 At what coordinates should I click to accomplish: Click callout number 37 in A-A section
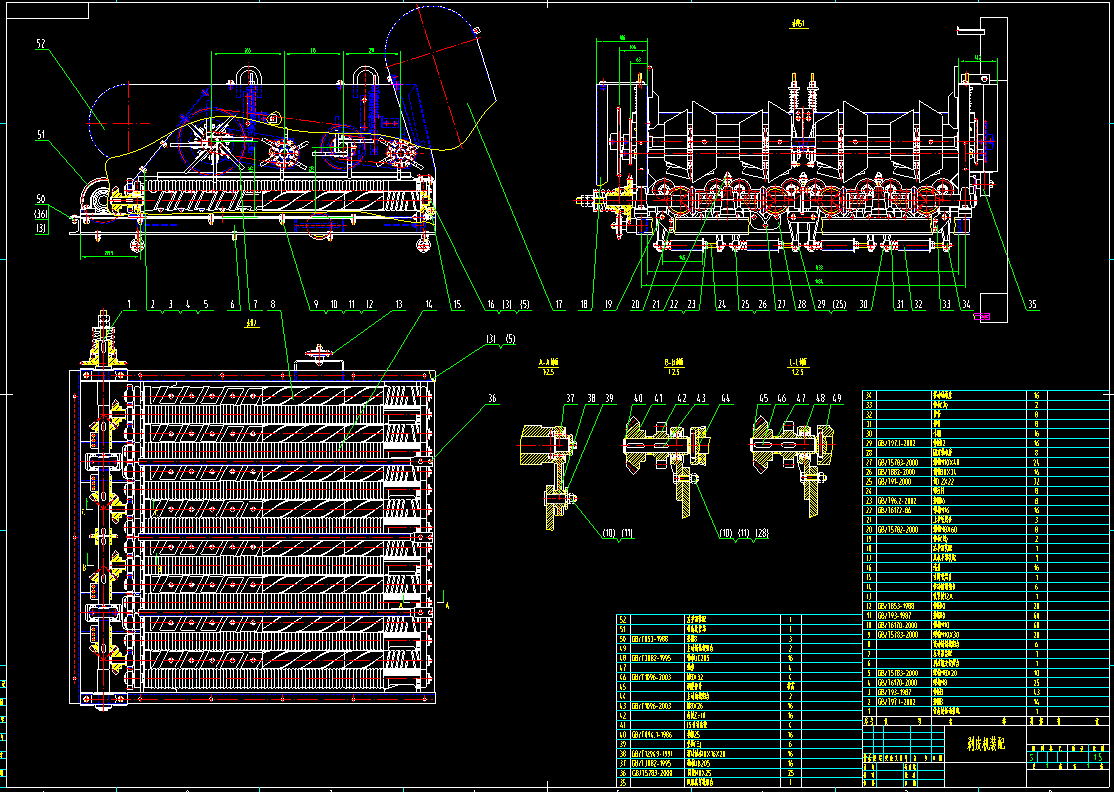coord(571,399)
